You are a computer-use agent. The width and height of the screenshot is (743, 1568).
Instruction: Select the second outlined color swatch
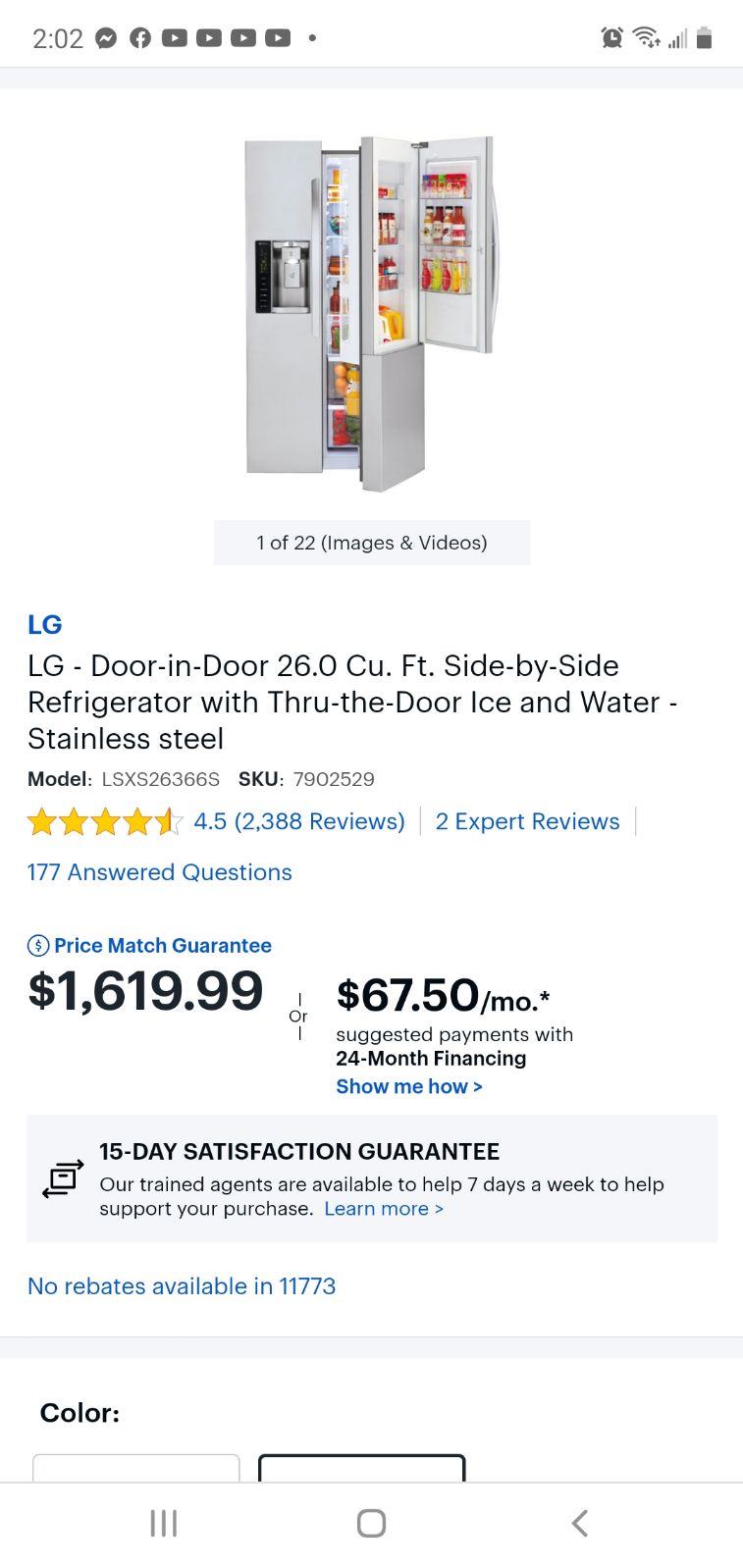(361, 1467)
